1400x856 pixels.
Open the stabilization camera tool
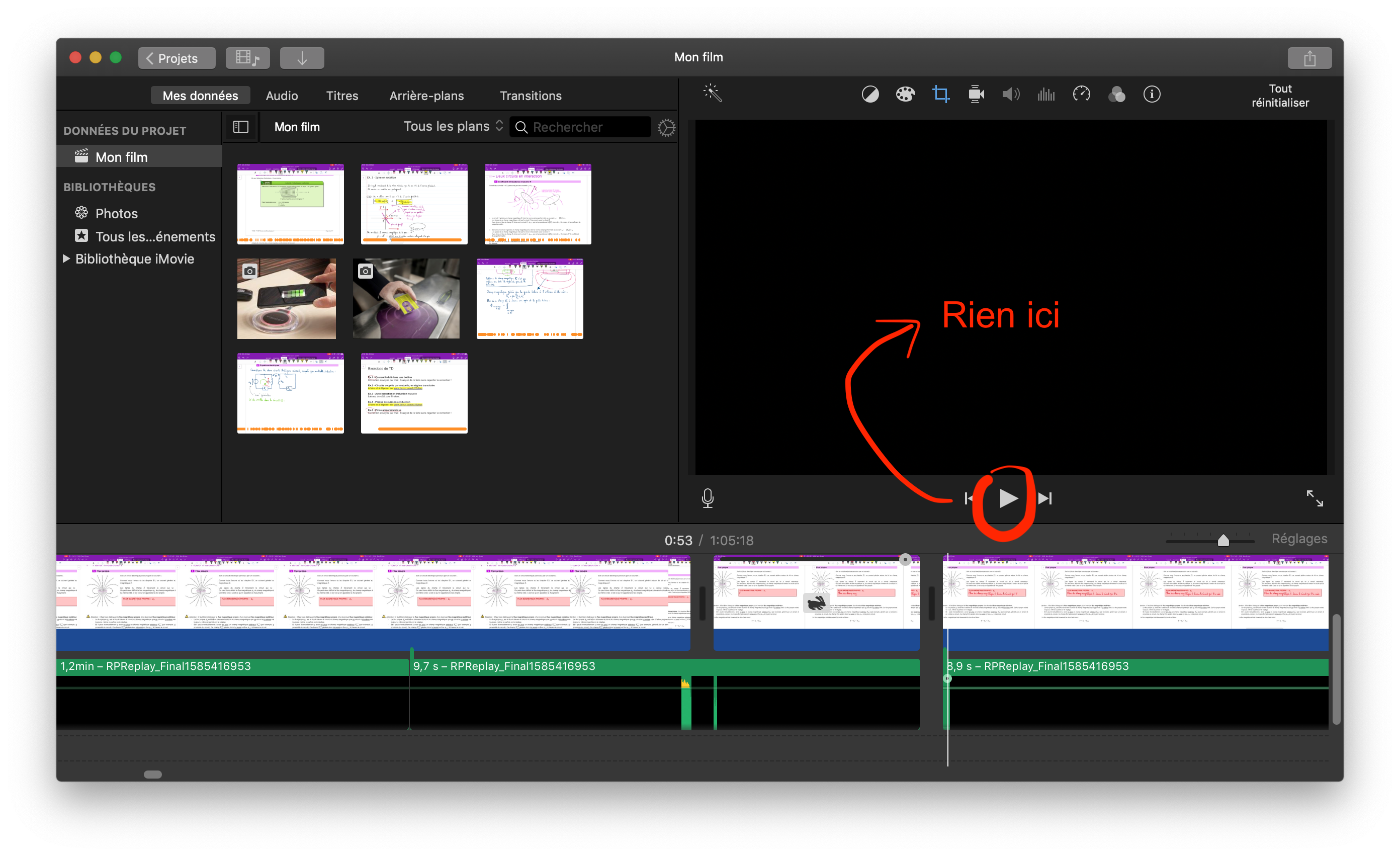tap(976, 95)
